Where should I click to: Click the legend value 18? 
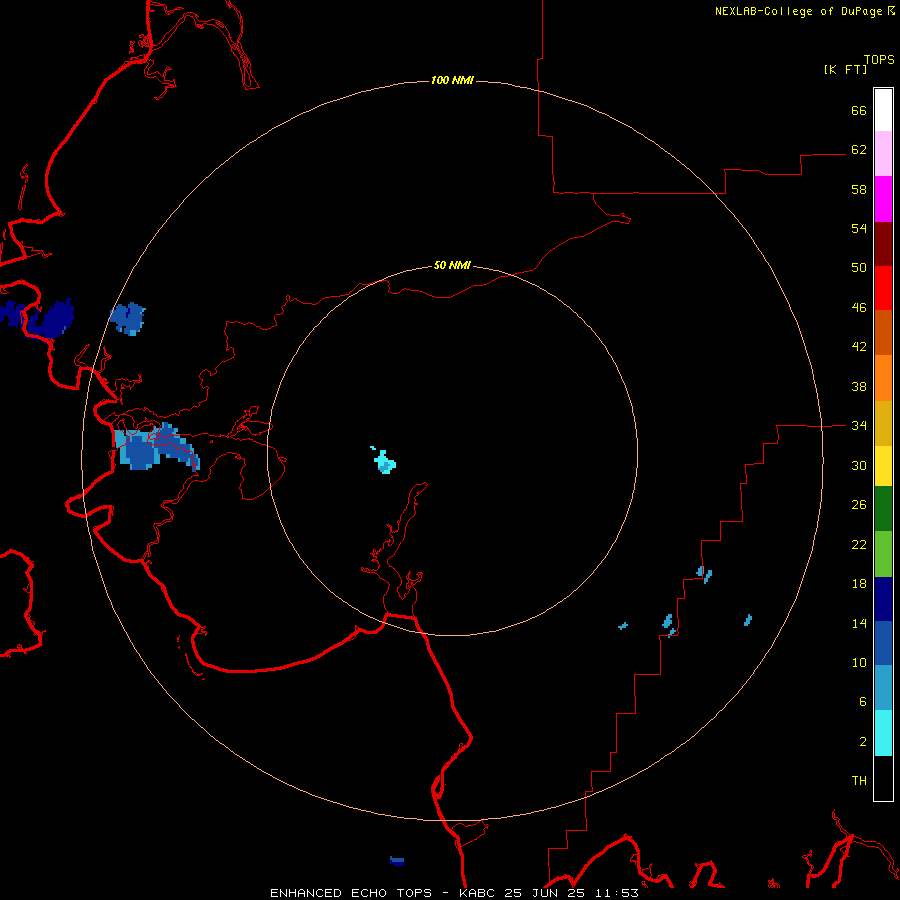(859, 584)
